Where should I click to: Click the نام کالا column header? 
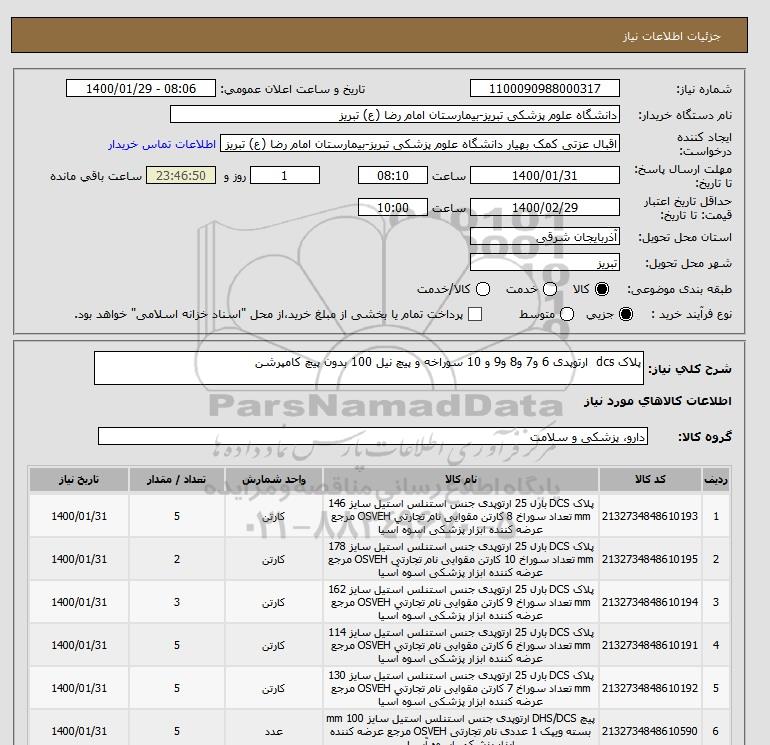pos(461,479)
